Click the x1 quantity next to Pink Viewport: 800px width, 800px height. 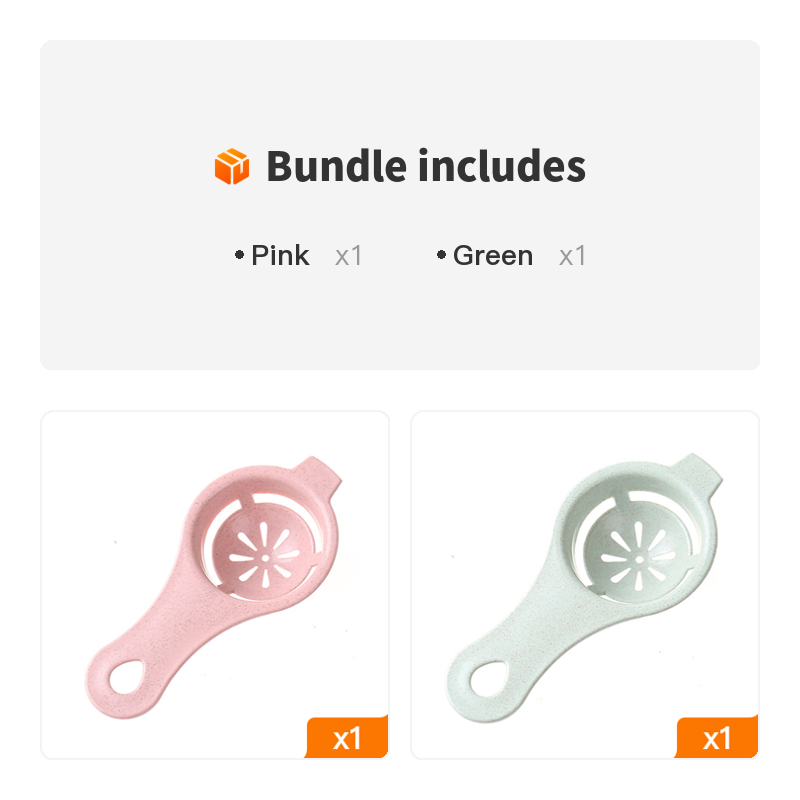(x=348, y=256)
